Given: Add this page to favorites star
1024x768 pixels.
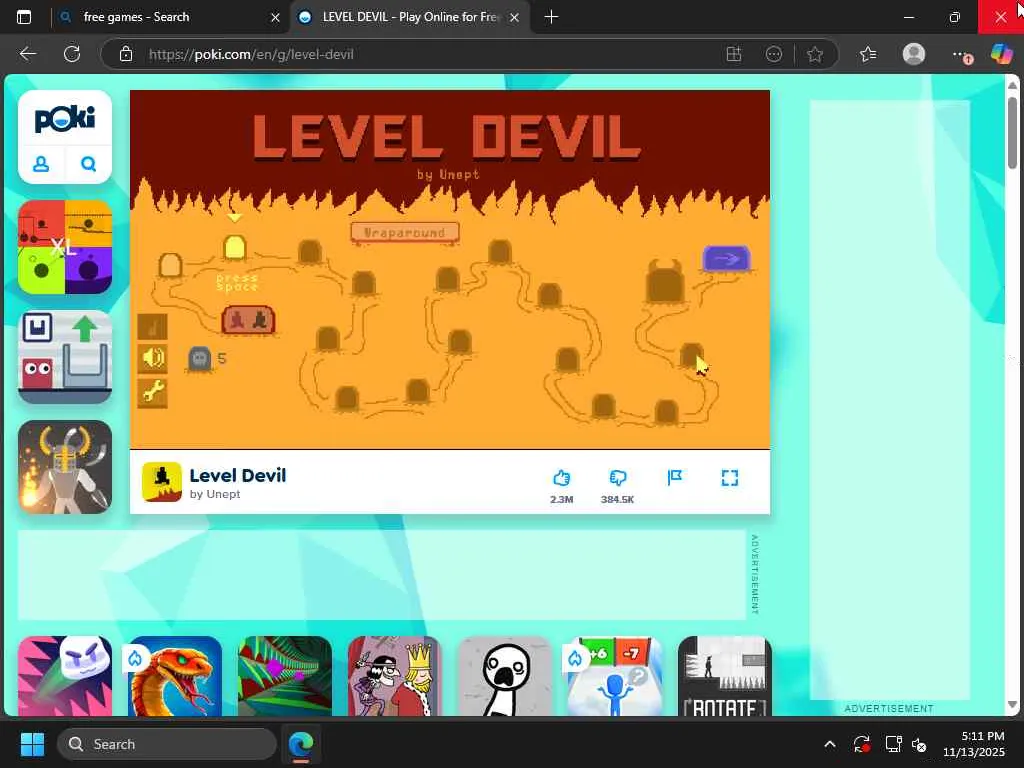Looking at the screenshot, I should click(x=815, y=54).
